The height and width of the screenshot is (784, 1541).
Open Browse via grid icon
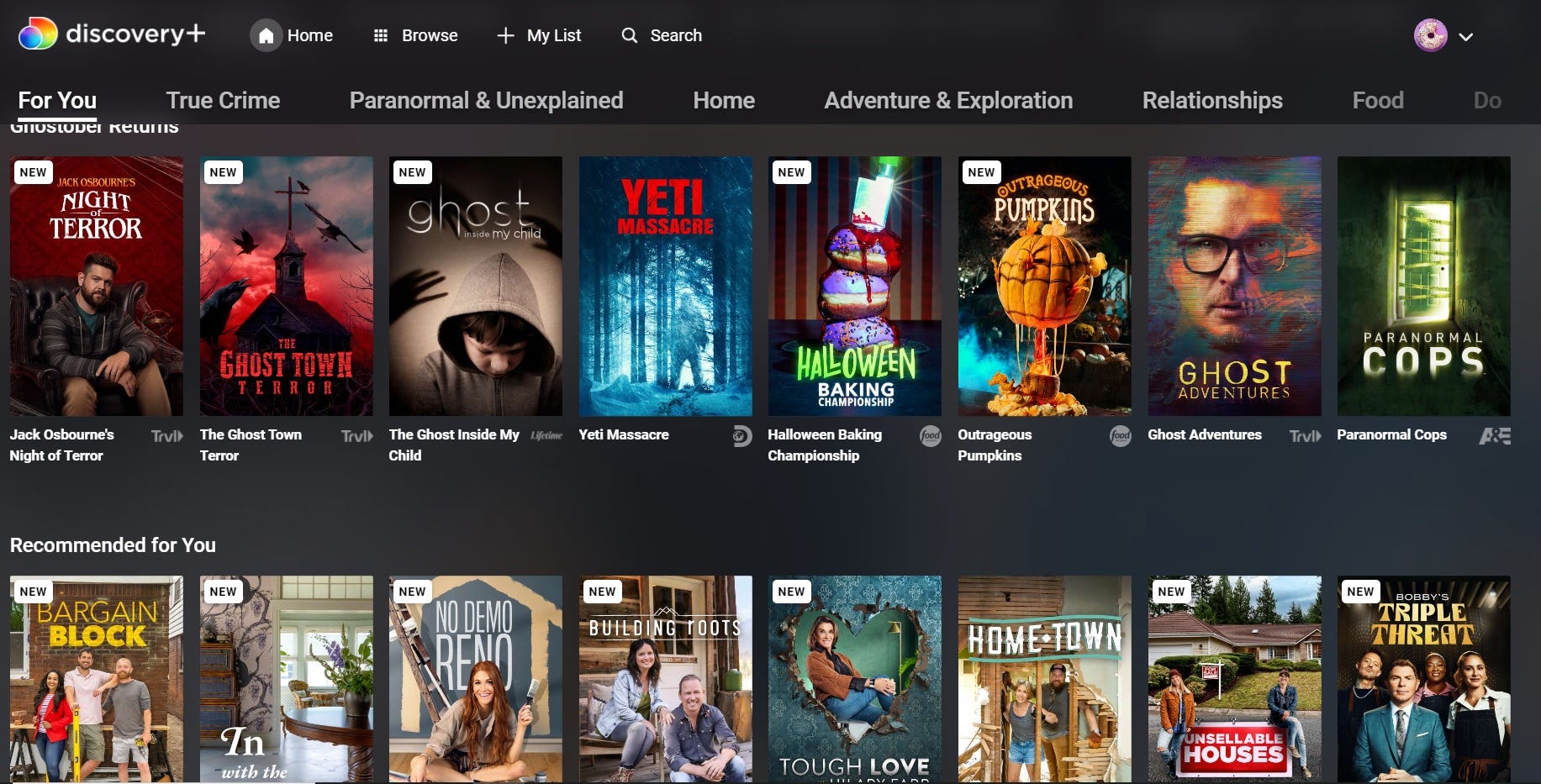tap(381, 35)
